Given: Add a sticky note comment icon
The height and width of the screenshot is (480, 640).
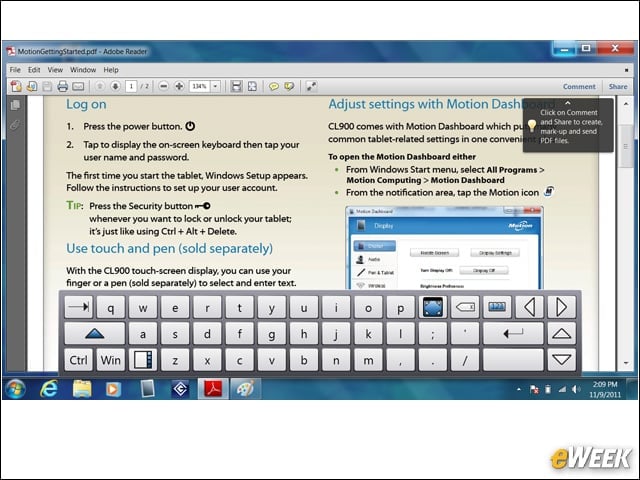Looking at the screenshot, I should click(x=274, y=86).
